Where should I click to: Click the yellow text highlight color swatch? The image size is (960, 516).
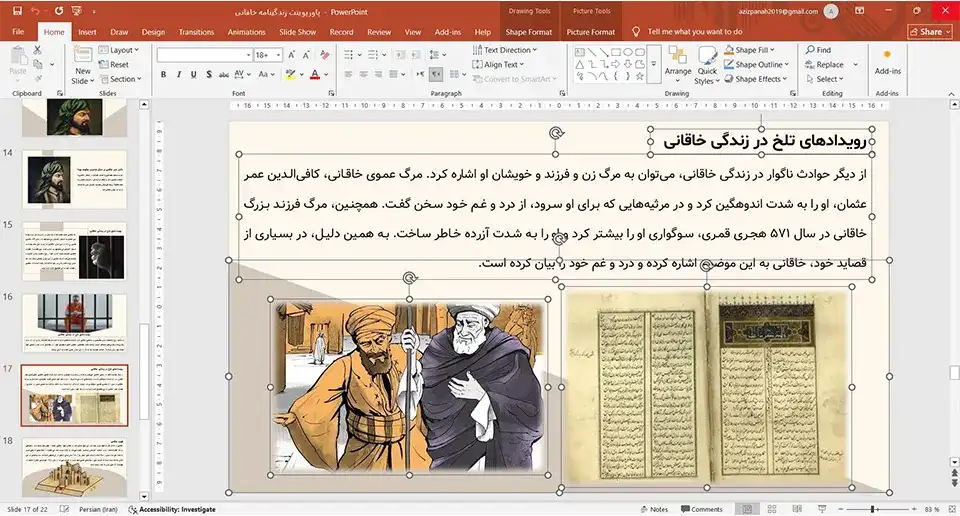(x=290, y=74)
